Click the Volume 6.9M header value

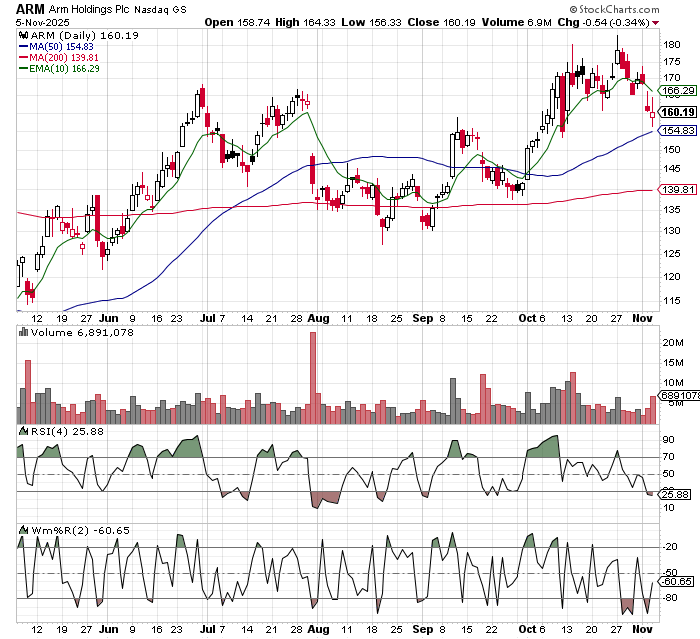(517, 22)
